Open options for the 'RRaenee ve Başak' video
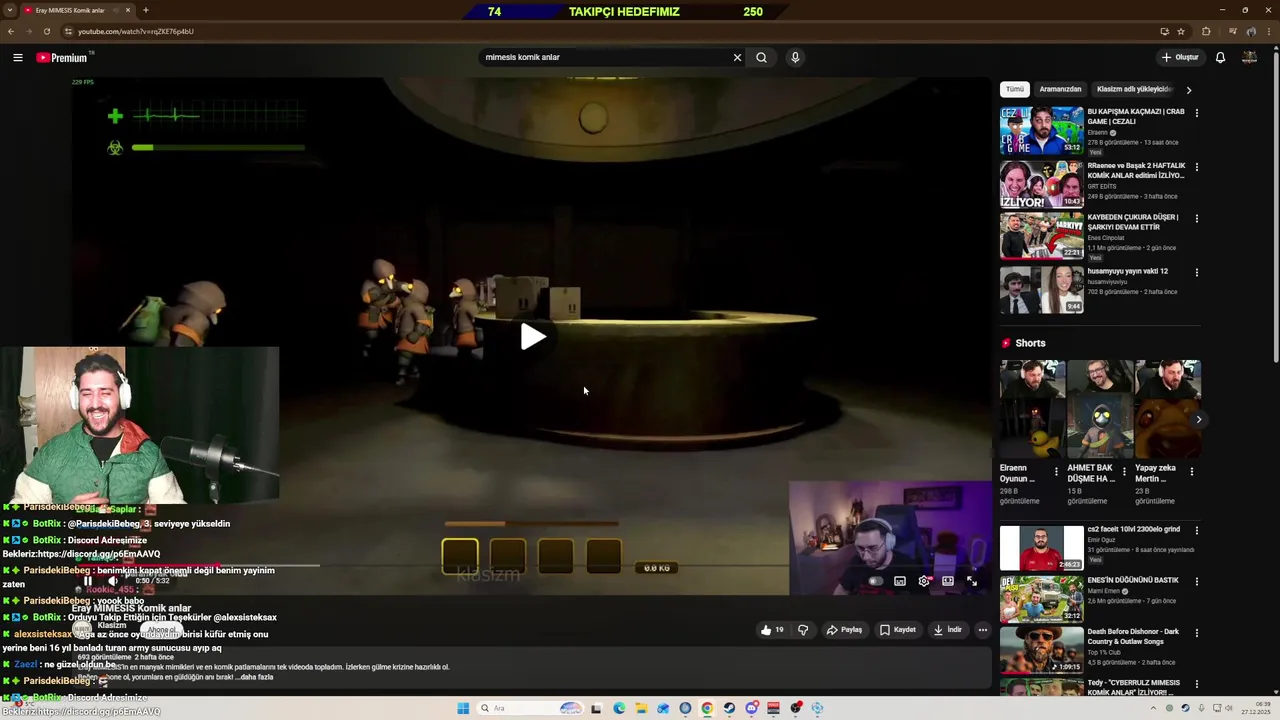 [x=1196, y=167]
